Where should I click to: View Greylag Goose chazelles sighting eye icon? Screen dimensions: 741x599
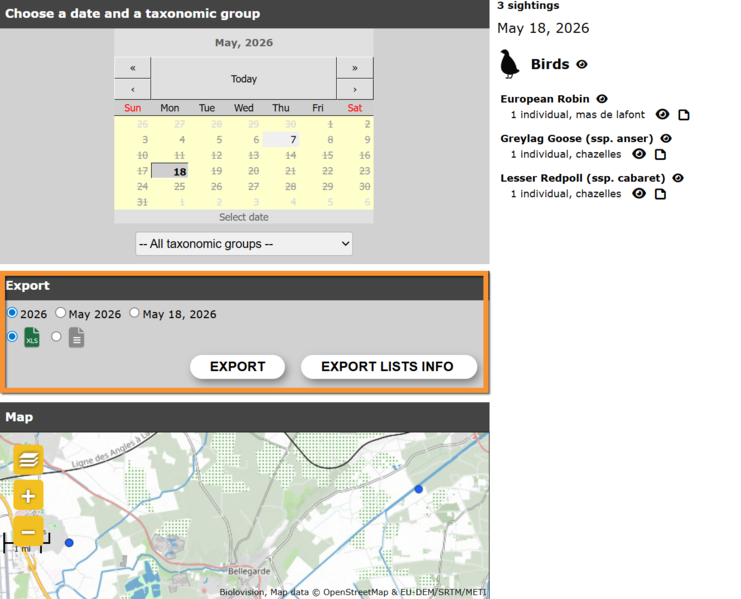click(639, 154)
